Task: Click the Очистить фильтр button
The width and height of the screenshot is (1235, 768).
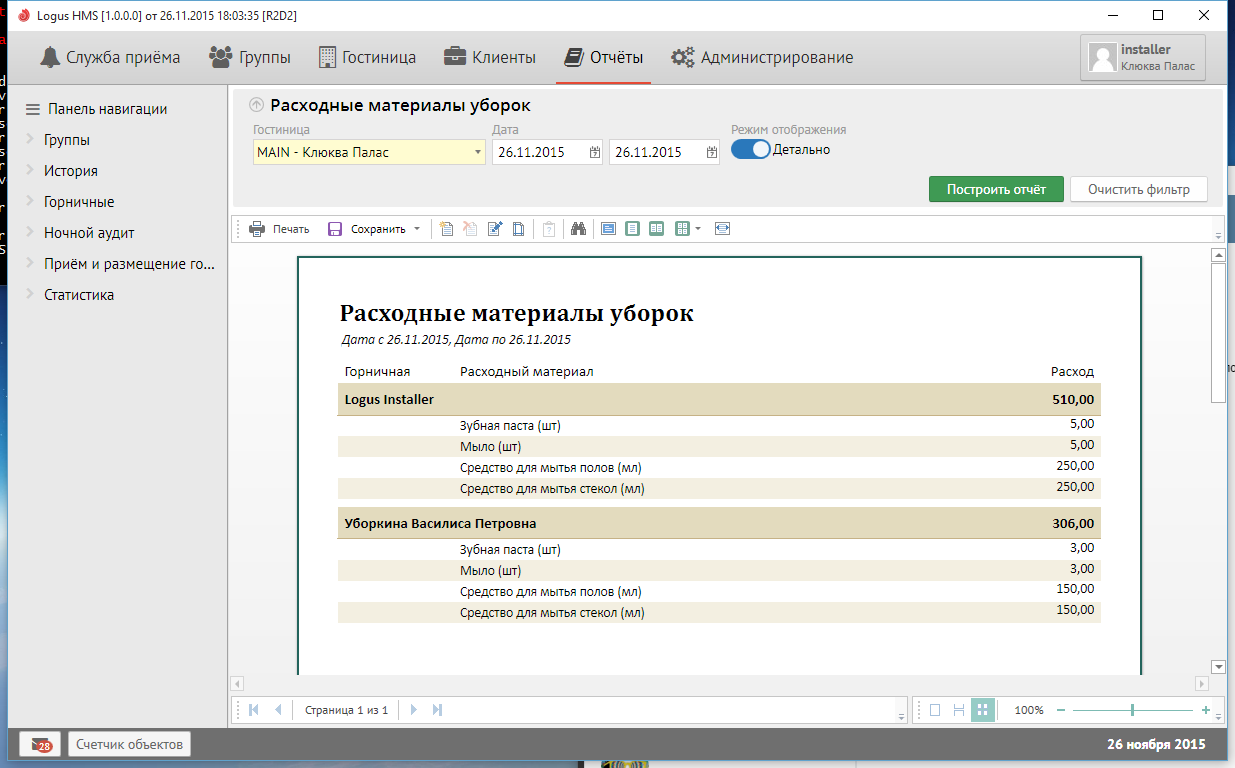Action: click(1138, 189)
